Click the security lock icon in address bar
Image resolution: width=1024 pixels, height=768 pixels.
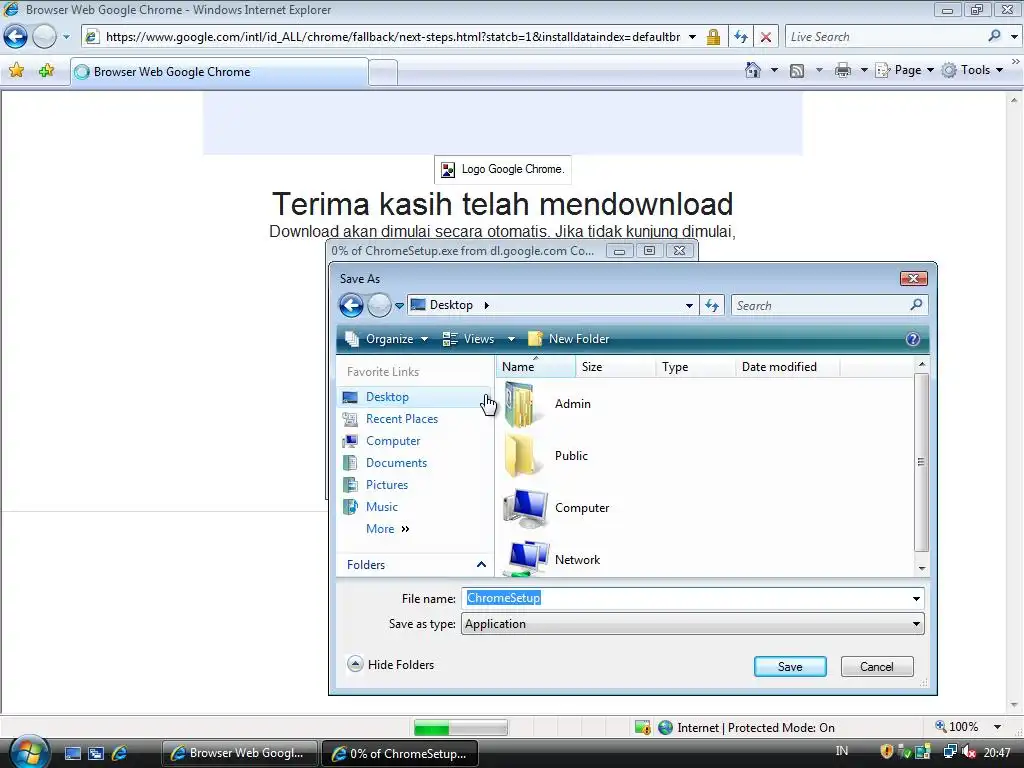point(713,37)
